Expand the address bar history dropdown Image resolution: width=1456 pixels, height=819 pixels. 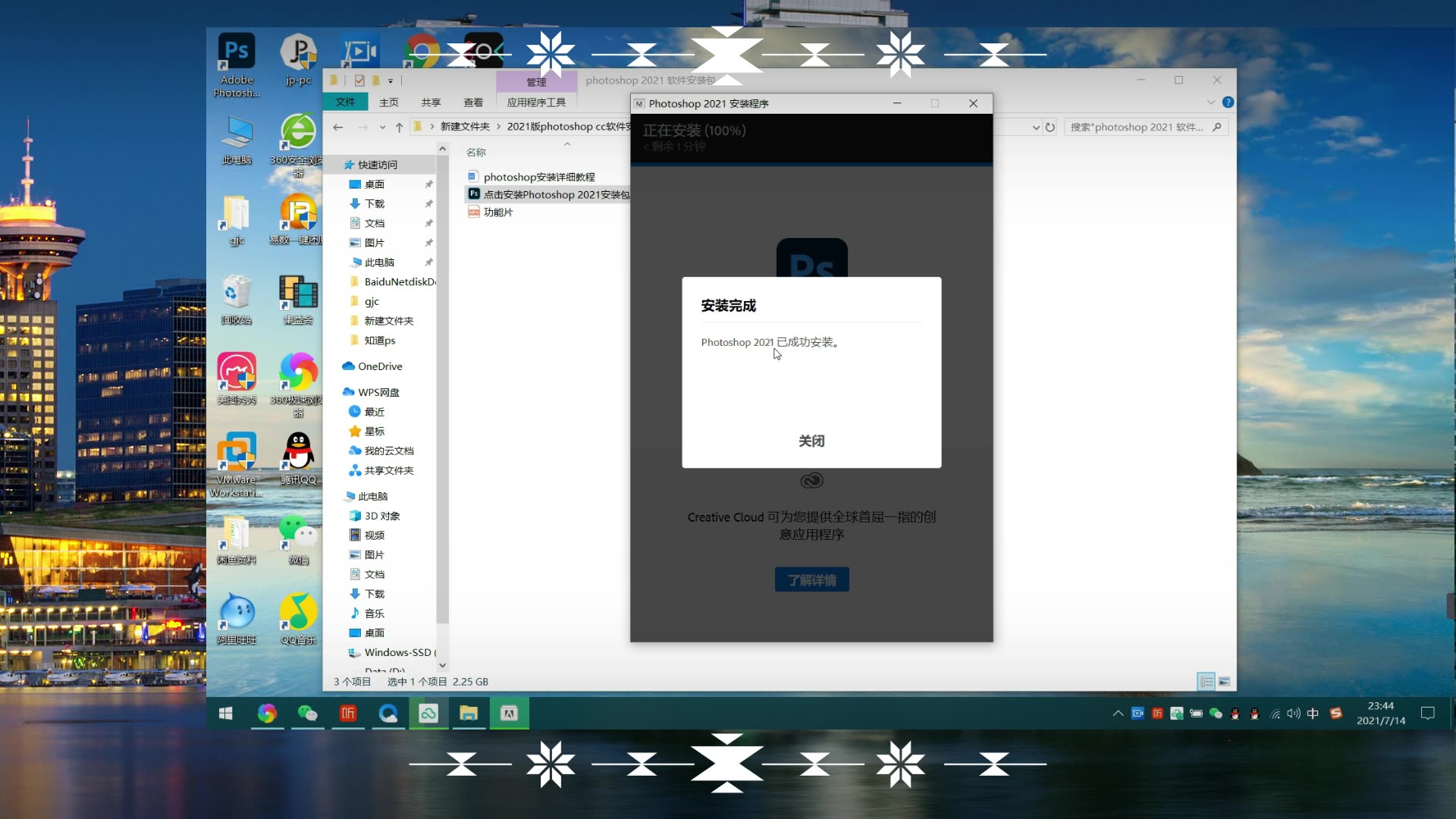tap(1036, 127)
